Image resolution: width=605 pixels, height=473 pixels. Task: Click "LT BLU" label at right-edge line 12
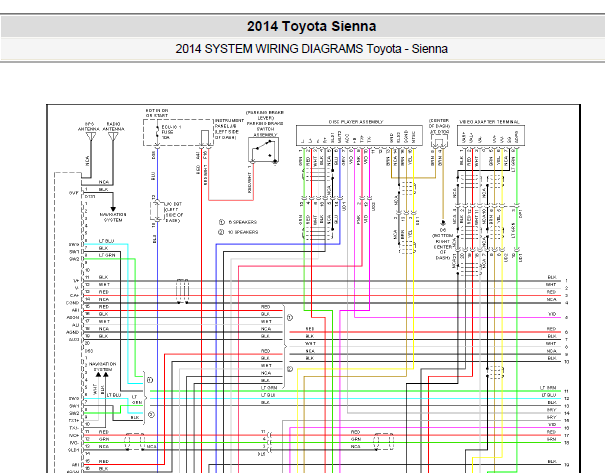tap(549, 395)
